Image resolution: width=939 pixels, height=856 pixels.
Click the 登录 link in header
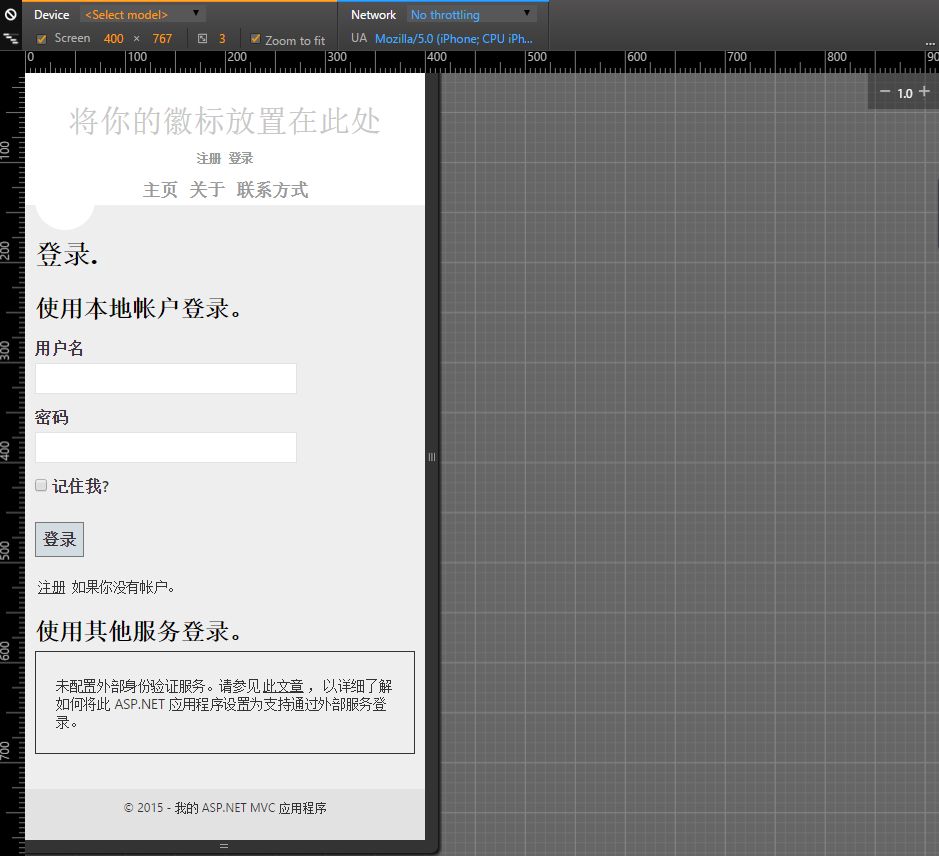point(241,159)
